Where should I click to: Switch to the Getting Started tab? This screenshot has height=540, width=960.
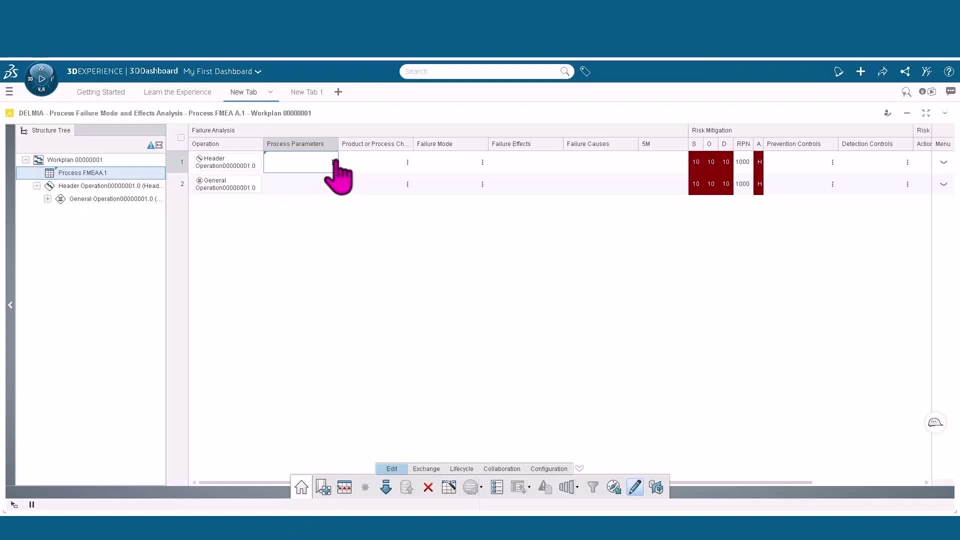(x=100, y=92)
